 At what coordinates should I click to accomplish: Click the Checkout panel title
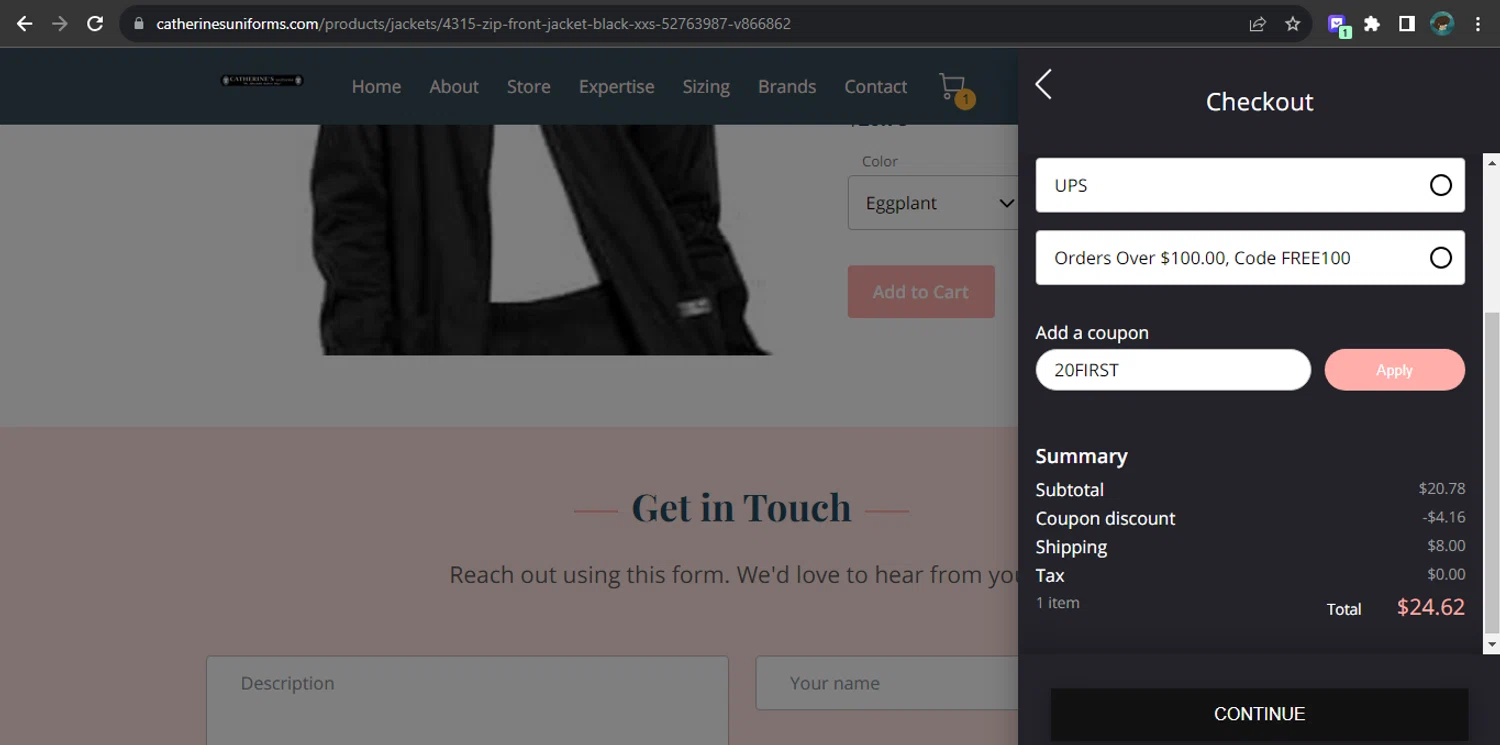[1259, 102]
